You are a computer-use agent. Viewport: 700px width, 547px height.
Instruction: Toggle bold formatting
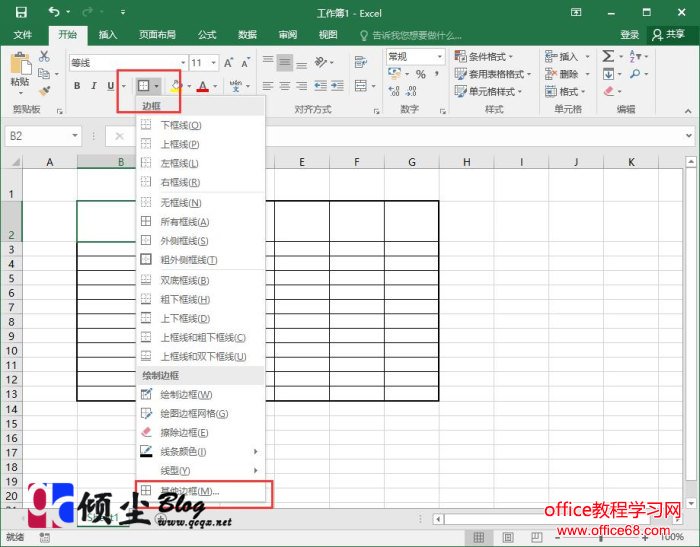(77, 86)
